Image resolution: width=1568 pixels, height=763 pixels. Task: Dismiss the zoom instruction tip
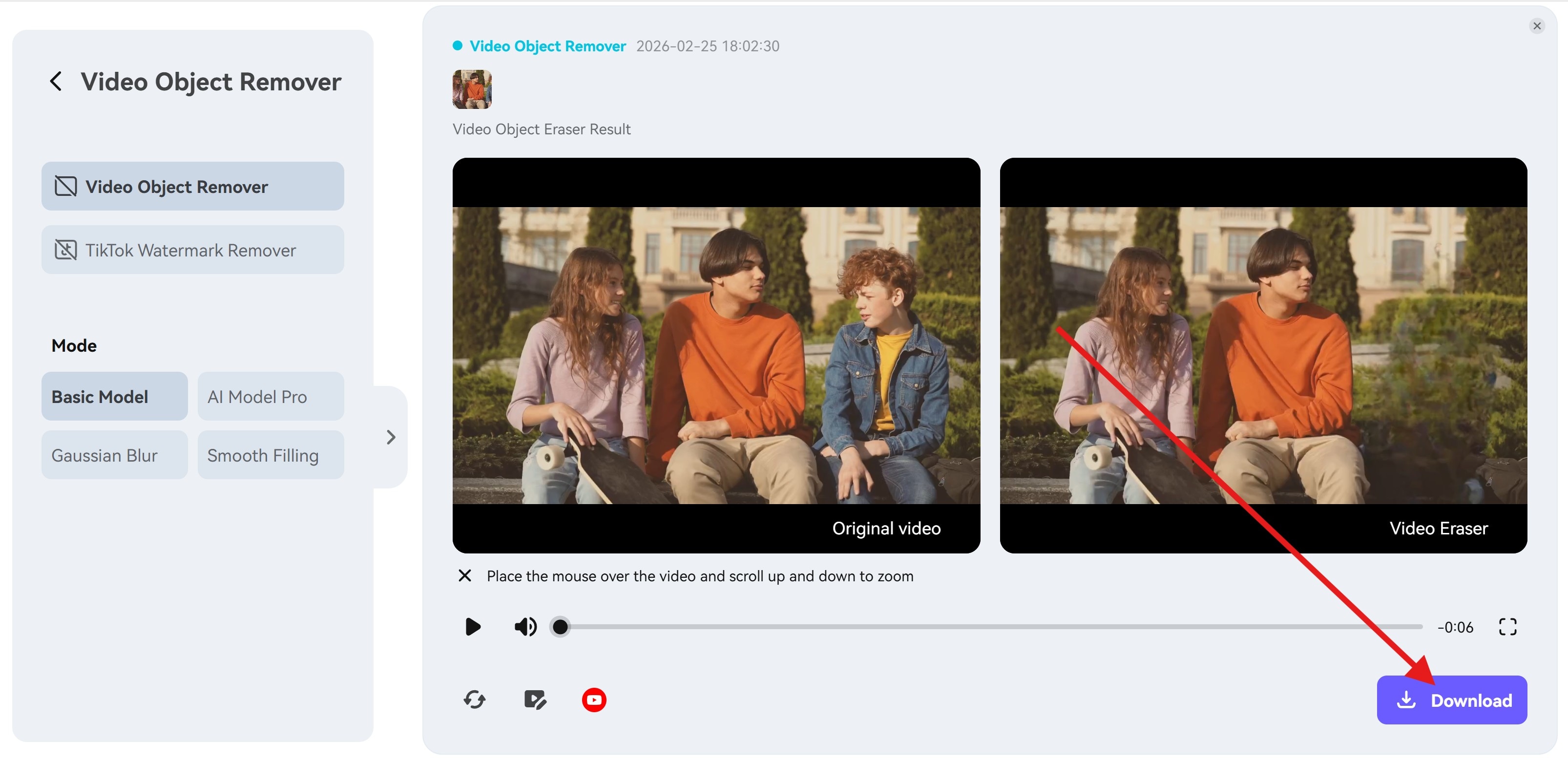pyautogui.click(x=464, y=575)
